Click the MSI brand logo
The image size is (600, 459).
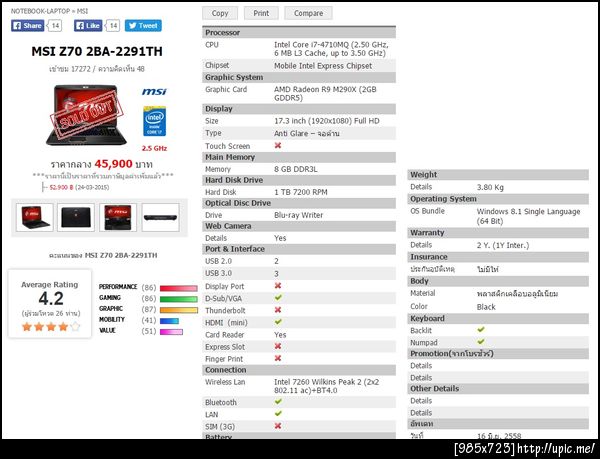point(154,91)
